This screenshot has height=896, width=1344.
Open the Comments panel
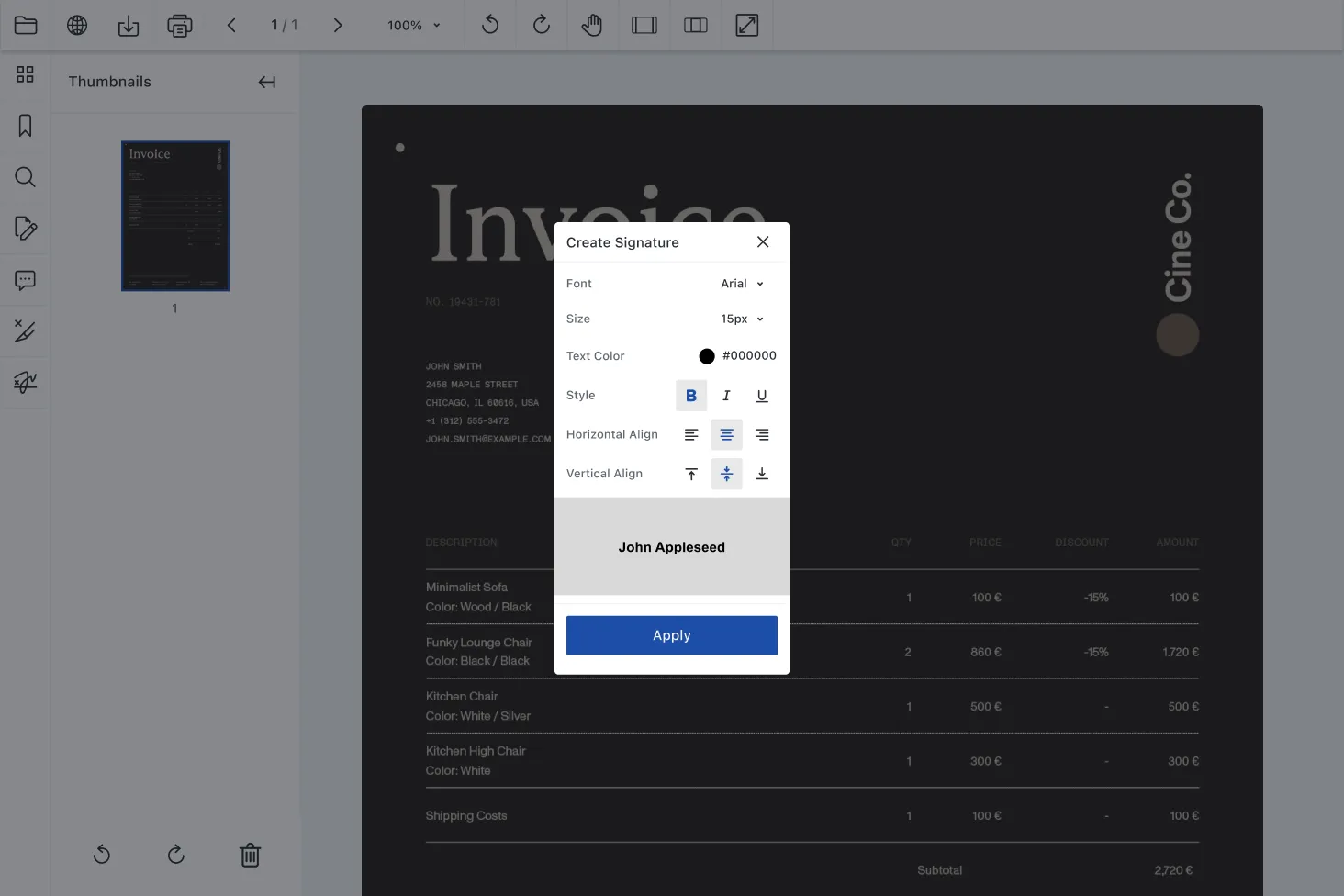25,280
